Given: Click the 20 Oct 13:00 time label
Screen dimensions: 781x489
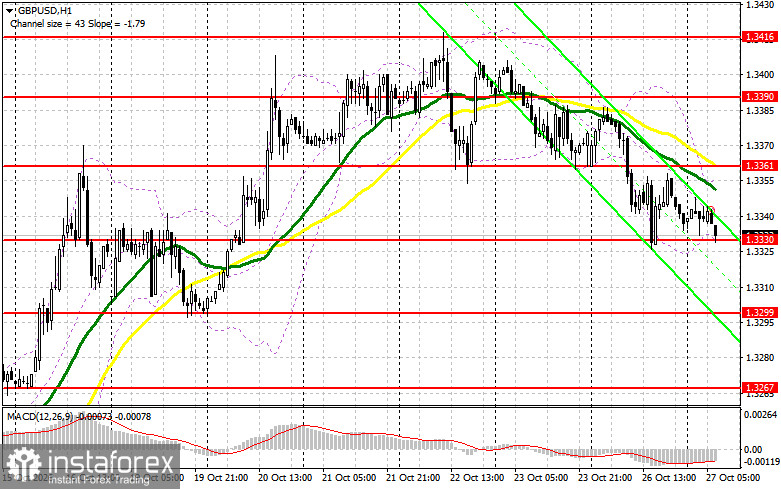Looking at the screenshot, I should click(285, 478).
